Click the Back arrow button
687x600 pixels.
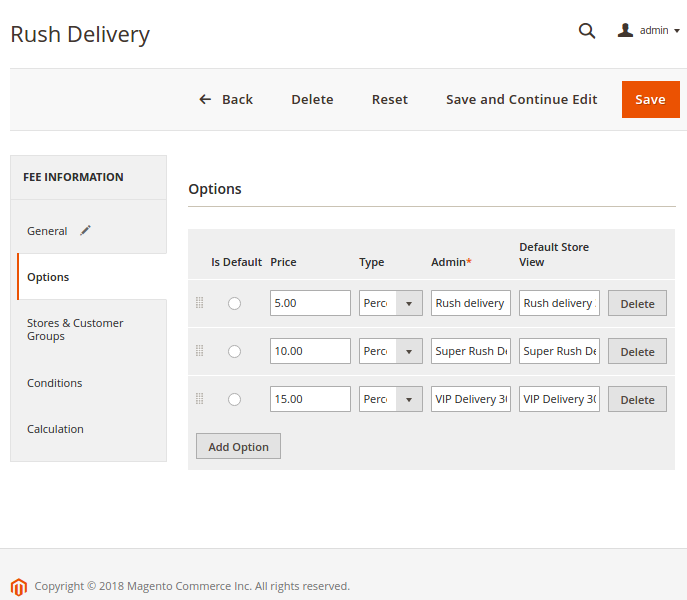[226, 99]
